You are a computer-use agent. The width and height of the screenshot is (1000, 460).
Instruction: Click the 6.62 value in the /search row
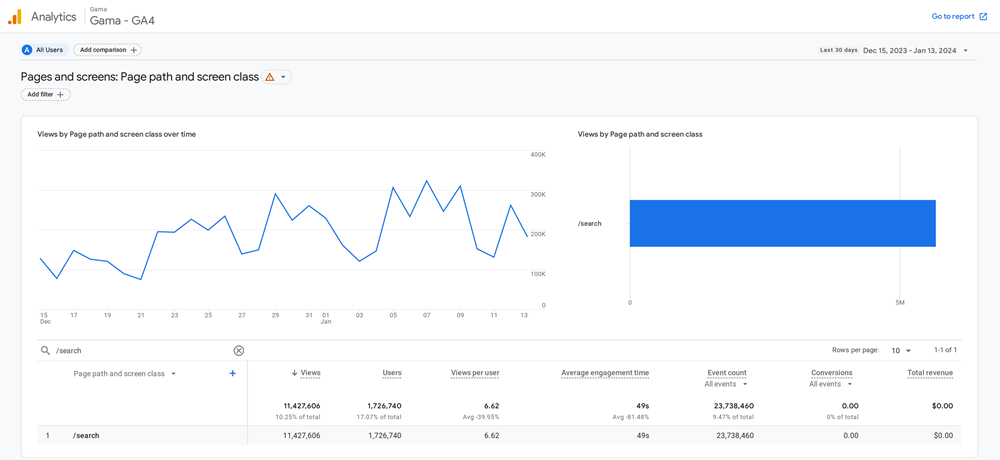tap(492, 436)
